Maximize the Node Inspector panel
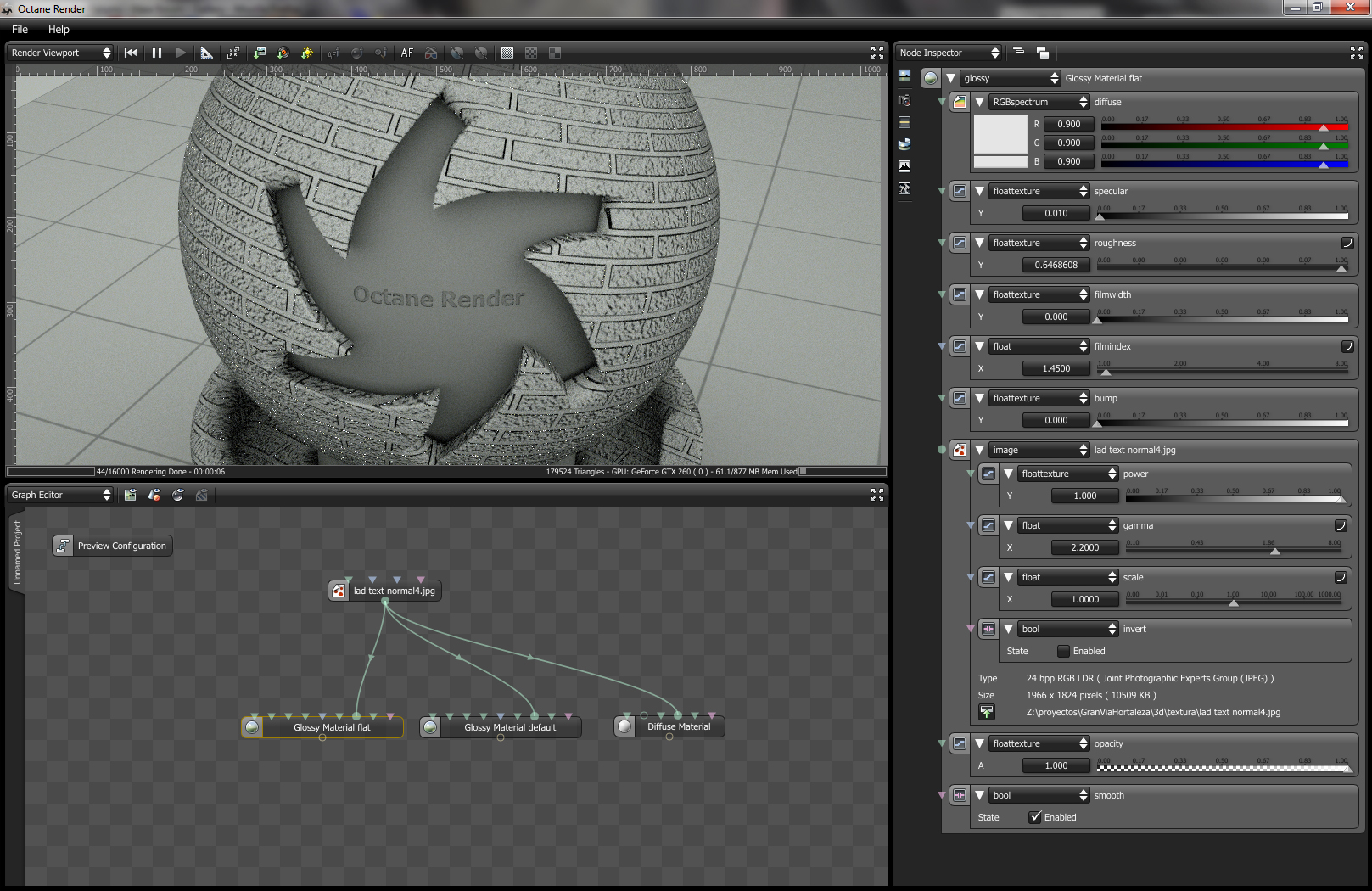1372x891 pixels. click(x=1357, y=53)
